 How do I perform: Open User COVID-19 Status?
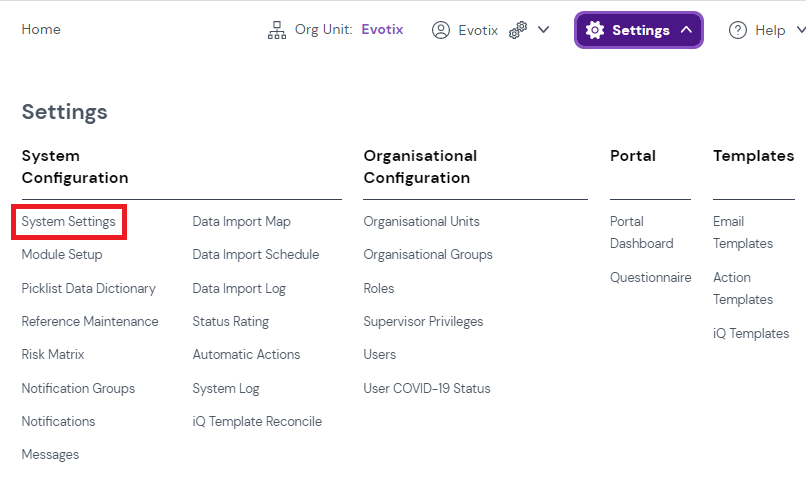tap(427, 388)
